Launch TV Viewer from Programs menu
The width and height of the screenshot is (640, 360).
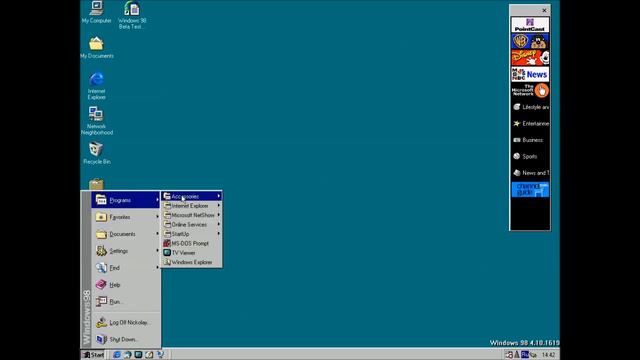[x=191, y=253]
